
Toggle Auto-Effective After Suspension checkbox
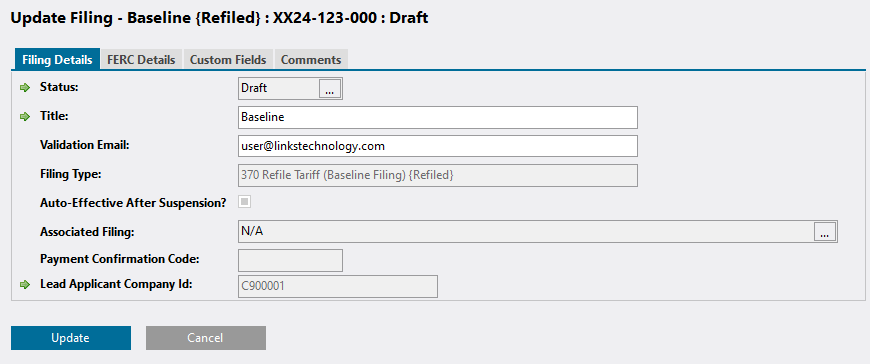pyautogui.click(x=244, y=202)
